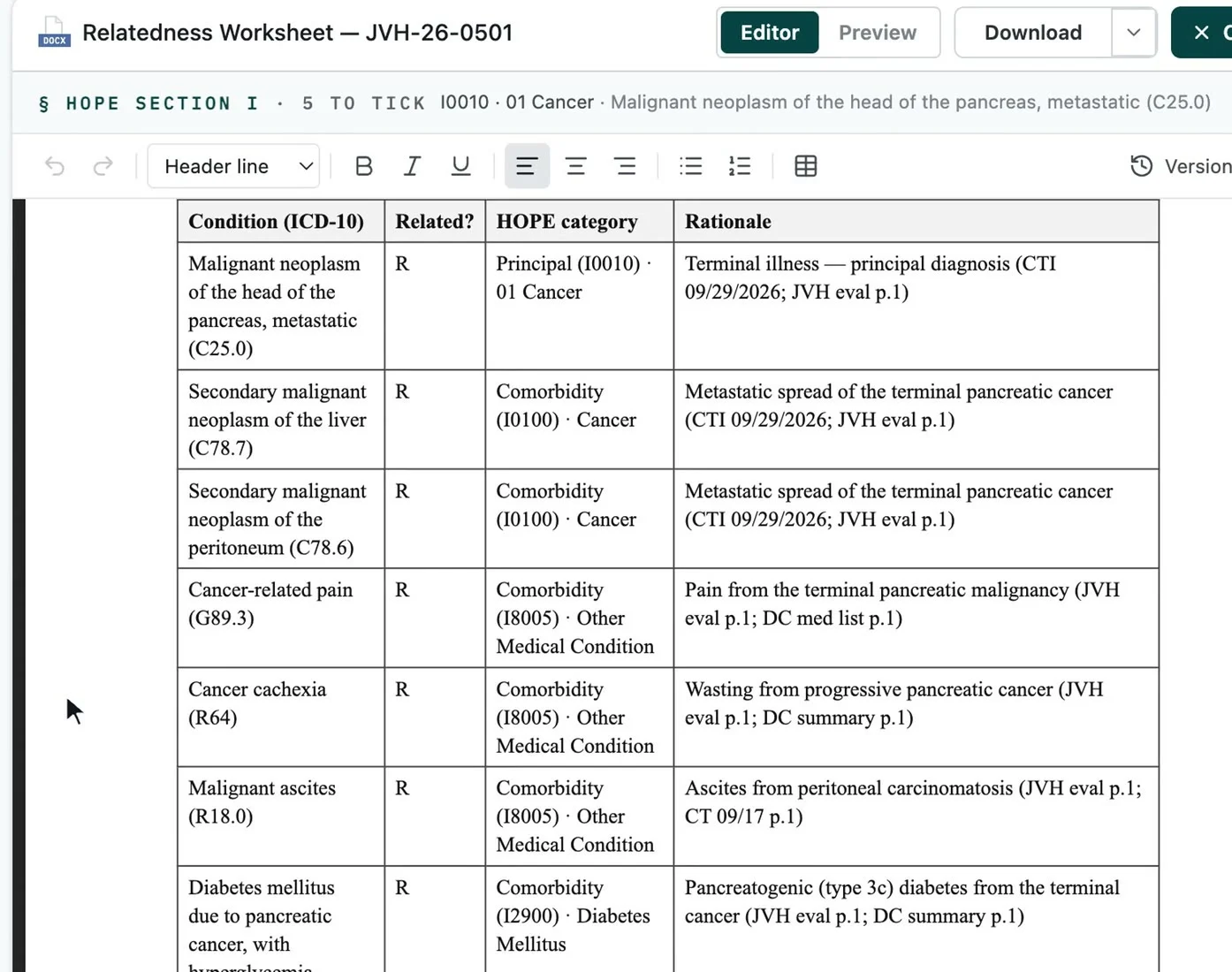Screen dimensions: 1232x972
Task: Center align the text
Action: pyautogui.click(x=576, y=166)
